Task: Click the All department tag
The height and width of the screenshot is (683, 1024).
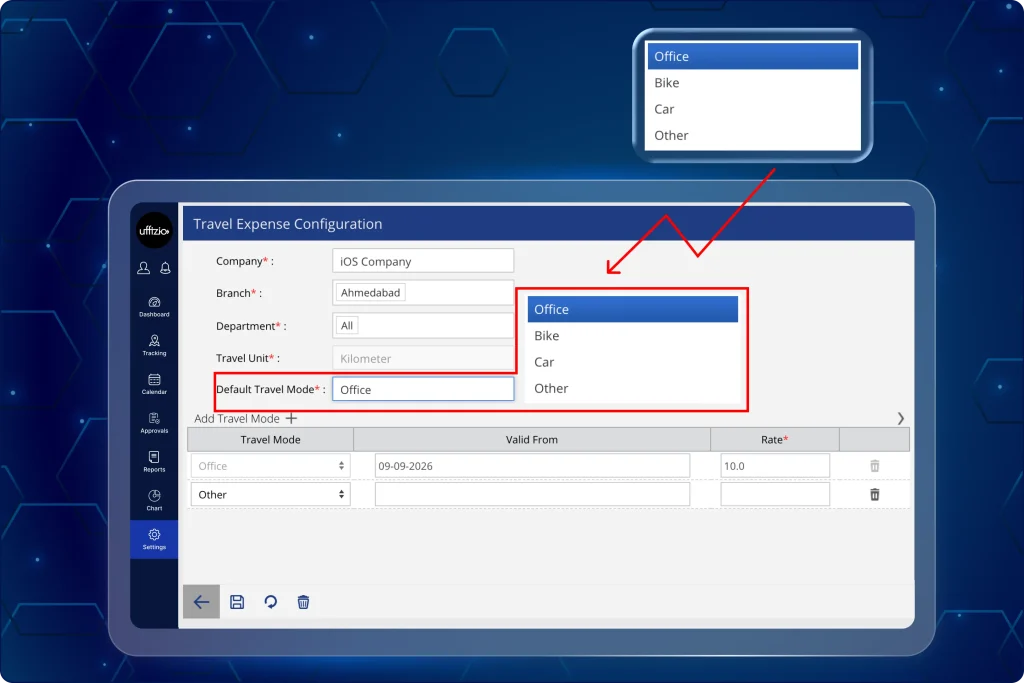Action: point(347,325)
